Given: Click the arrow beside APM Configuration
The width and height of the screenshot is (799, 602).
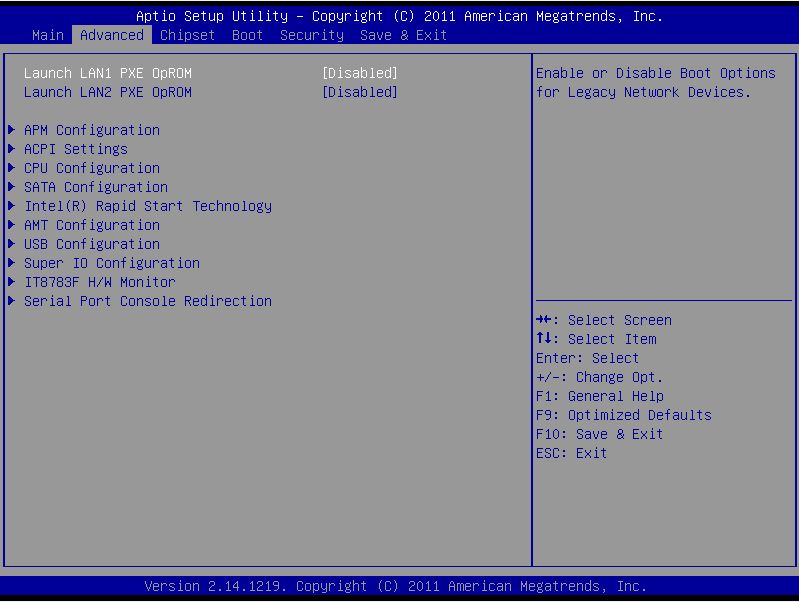Looking at the screenshot, I should click(x=11, y=130).
